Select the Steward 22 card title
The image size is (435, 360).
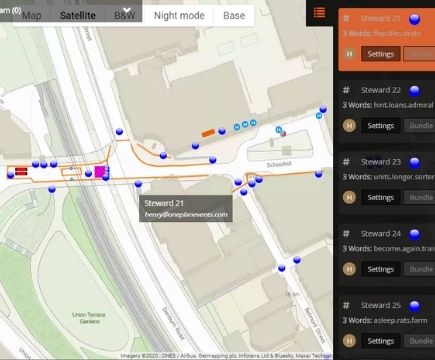(x=381, y=90)
